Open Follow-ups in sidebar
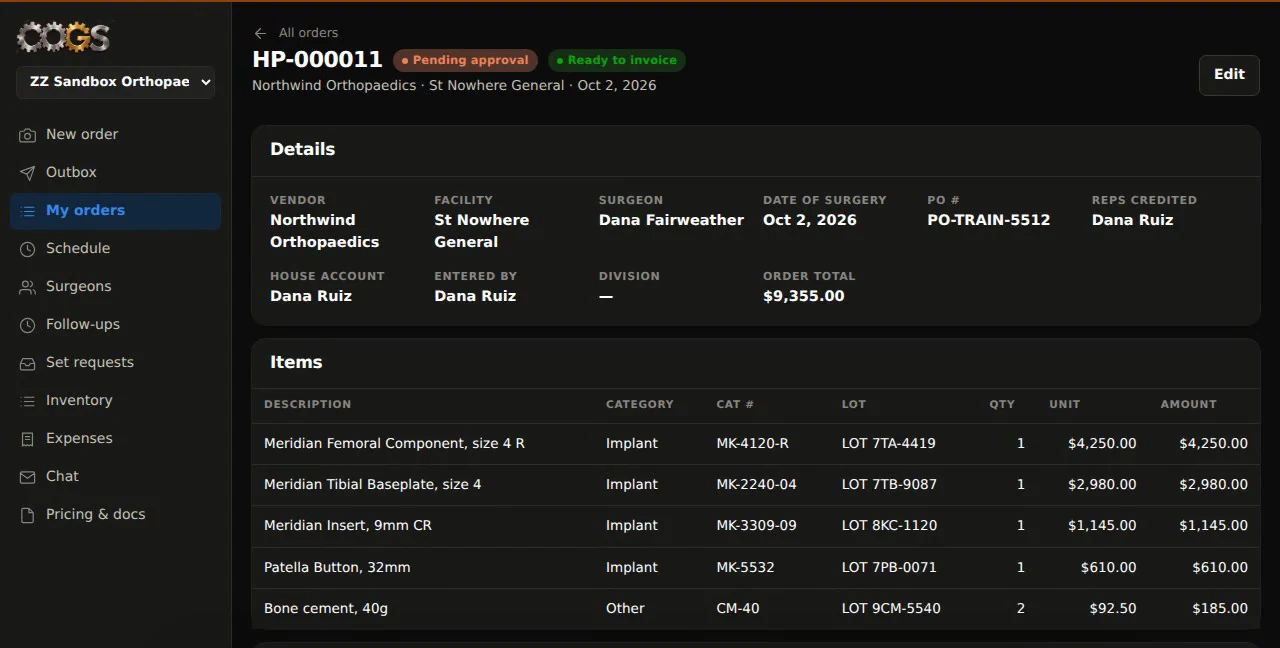The width and height of the screenshot is (1280, 648). [116, 324]
